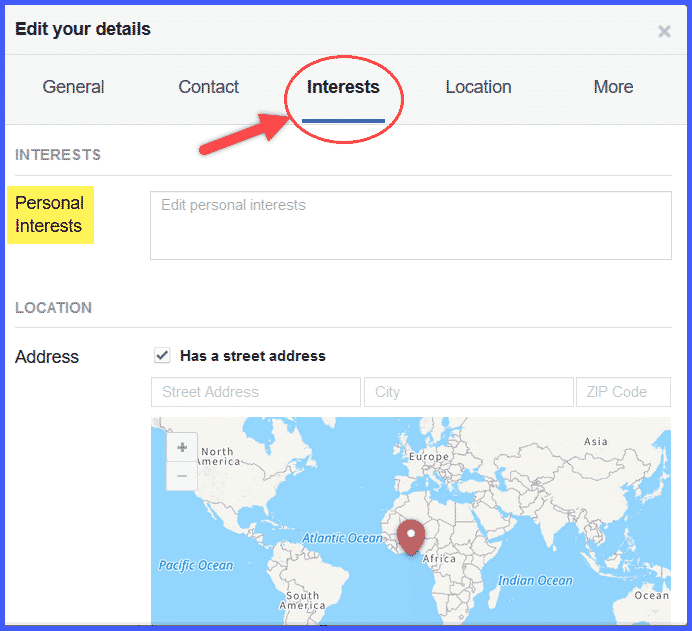
Task: Focus the Street Address field
Action: (255, 392)
